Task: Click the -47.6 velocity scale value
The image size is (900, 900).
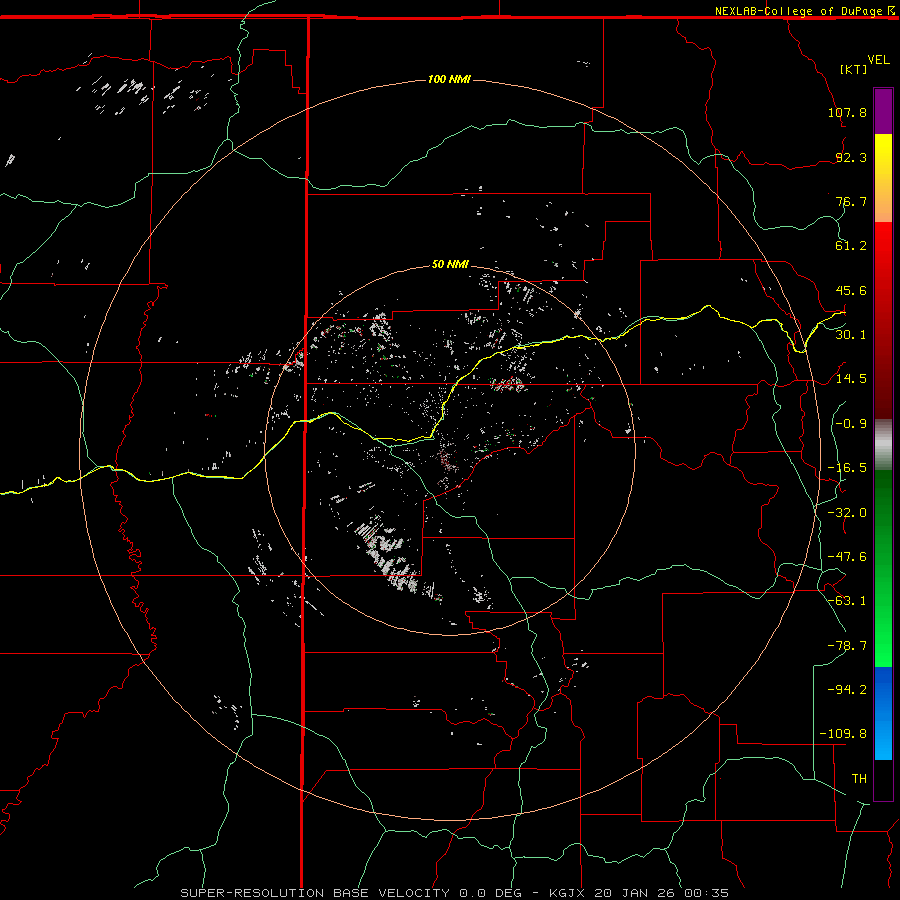Action: tap(847, 557)
